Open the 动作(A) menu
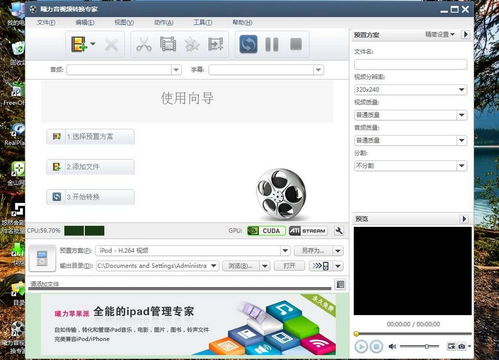 (x=163, y=22)
